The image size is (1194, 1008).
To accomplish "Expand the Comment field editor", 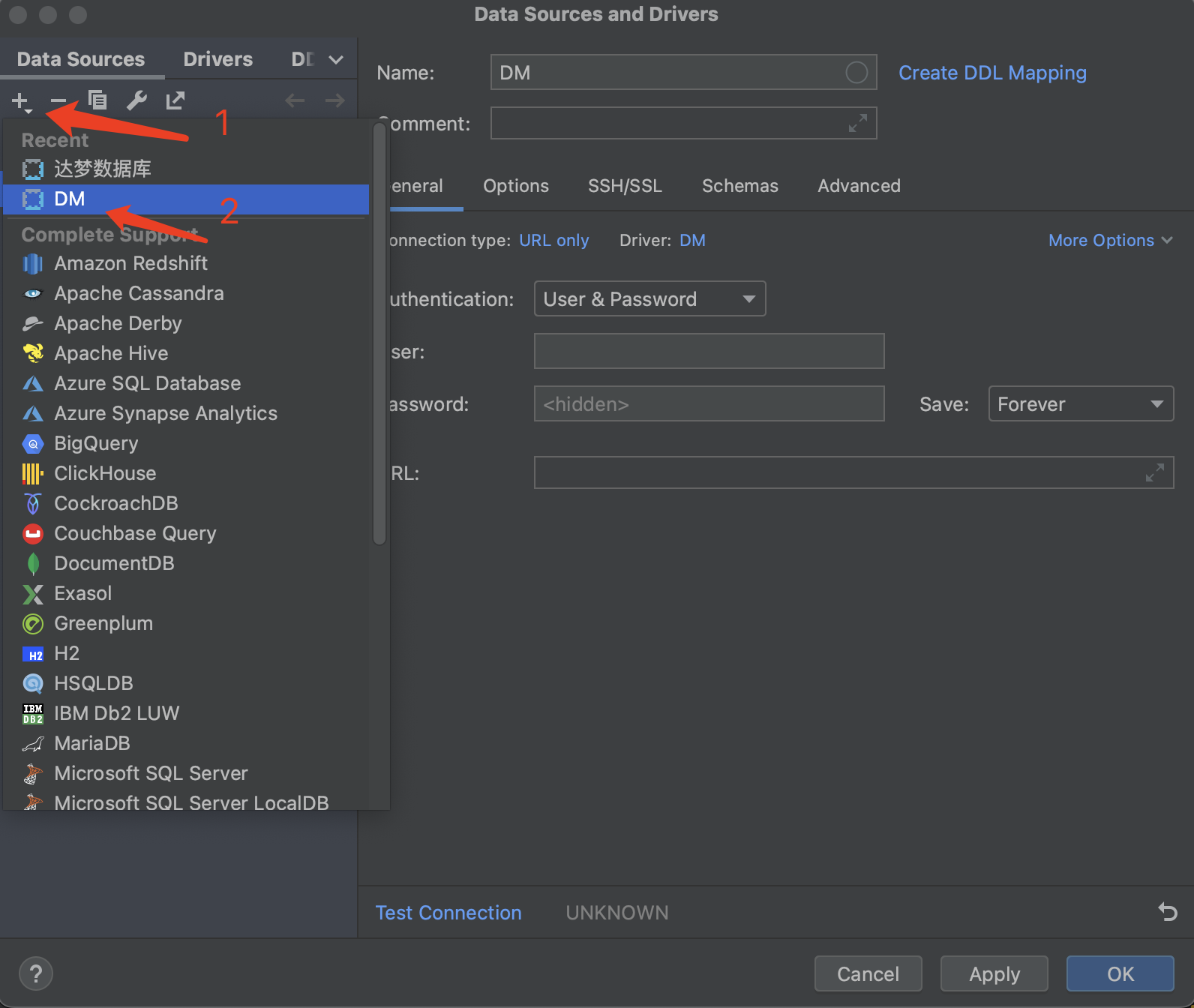I will 858,123.
